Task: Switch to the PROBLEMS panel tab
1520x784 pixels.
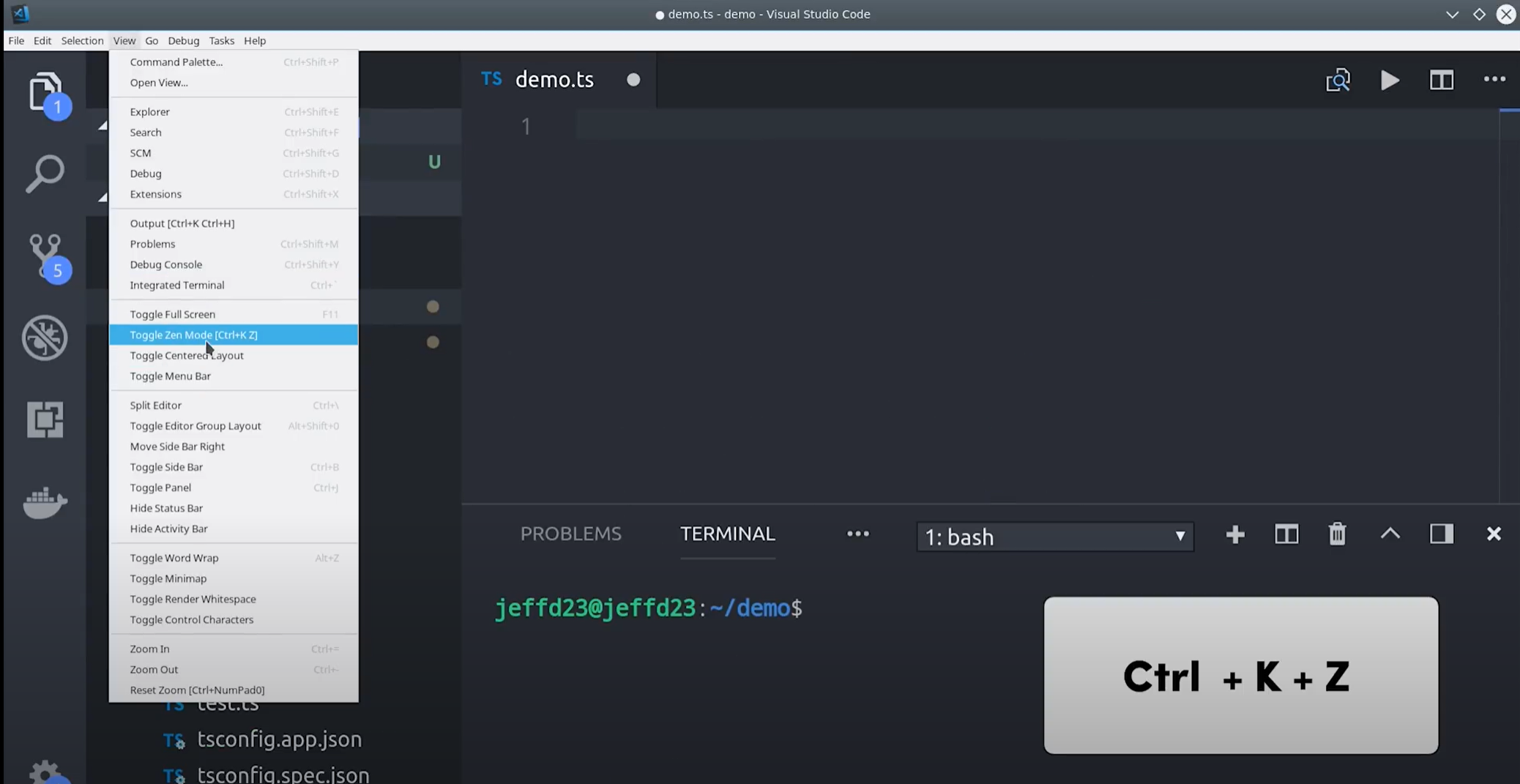Action: 570,534
